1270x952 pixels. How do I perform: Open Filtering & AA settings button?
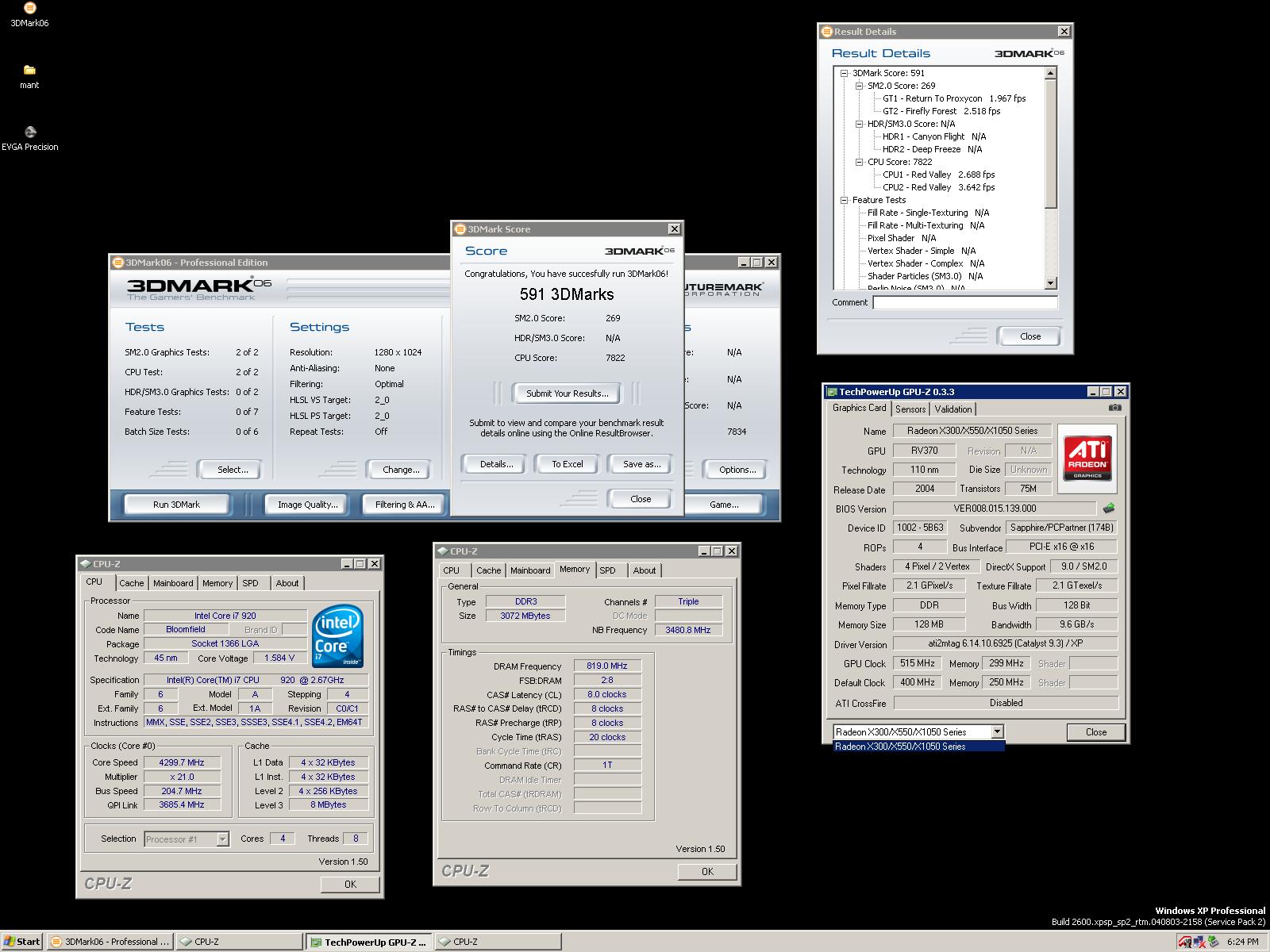(x=405, y=505)
